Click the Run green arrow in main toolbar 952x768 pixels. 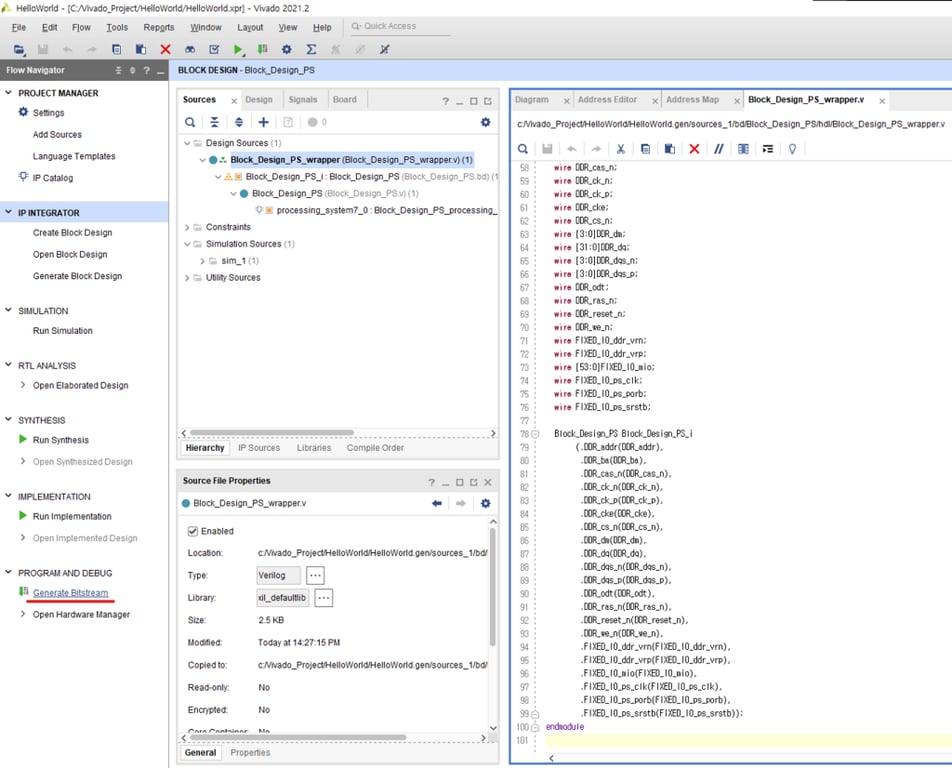tap(238, 49)
